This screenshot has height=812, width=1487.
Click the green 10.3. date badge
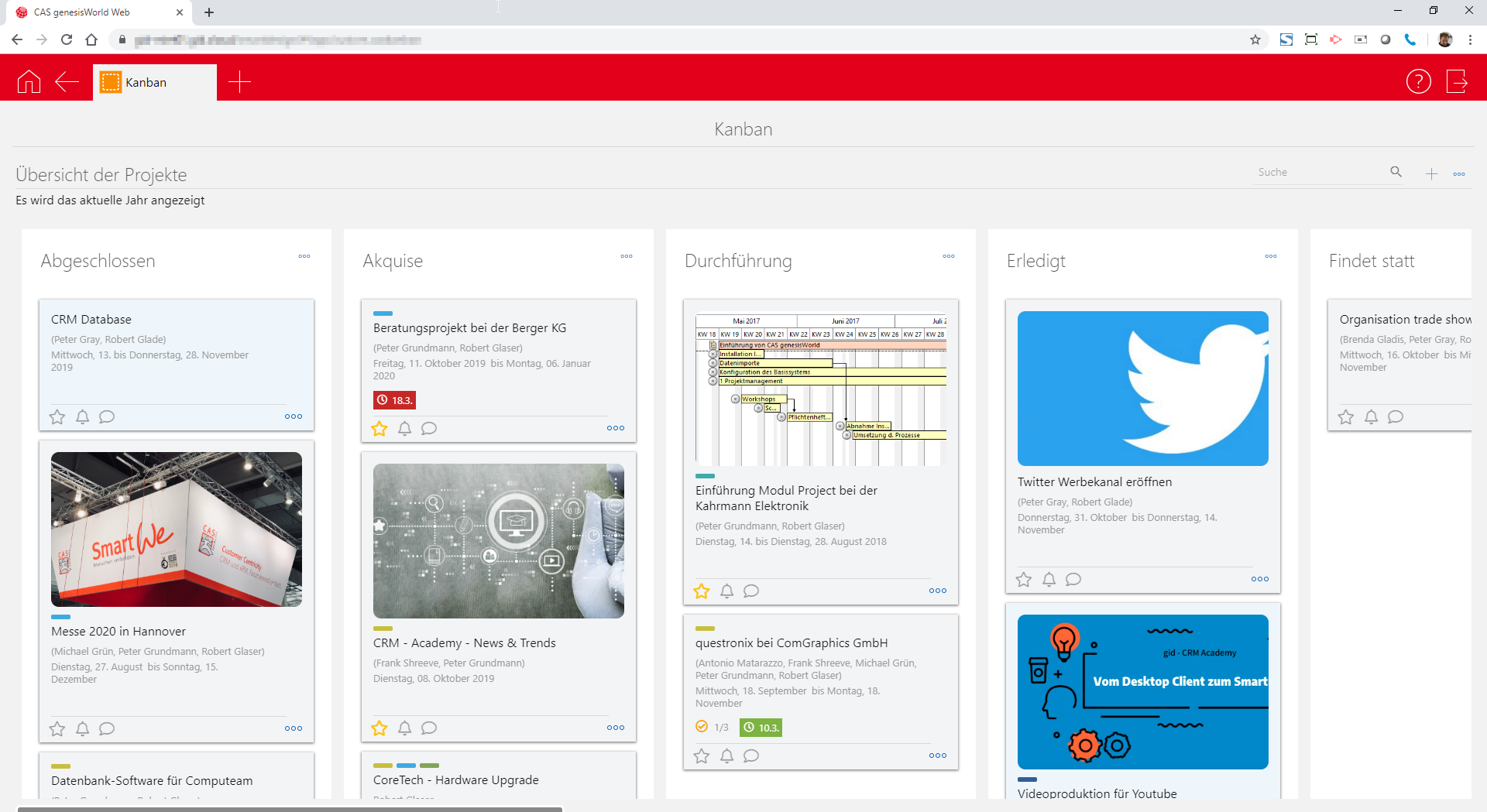click(761, 728)
